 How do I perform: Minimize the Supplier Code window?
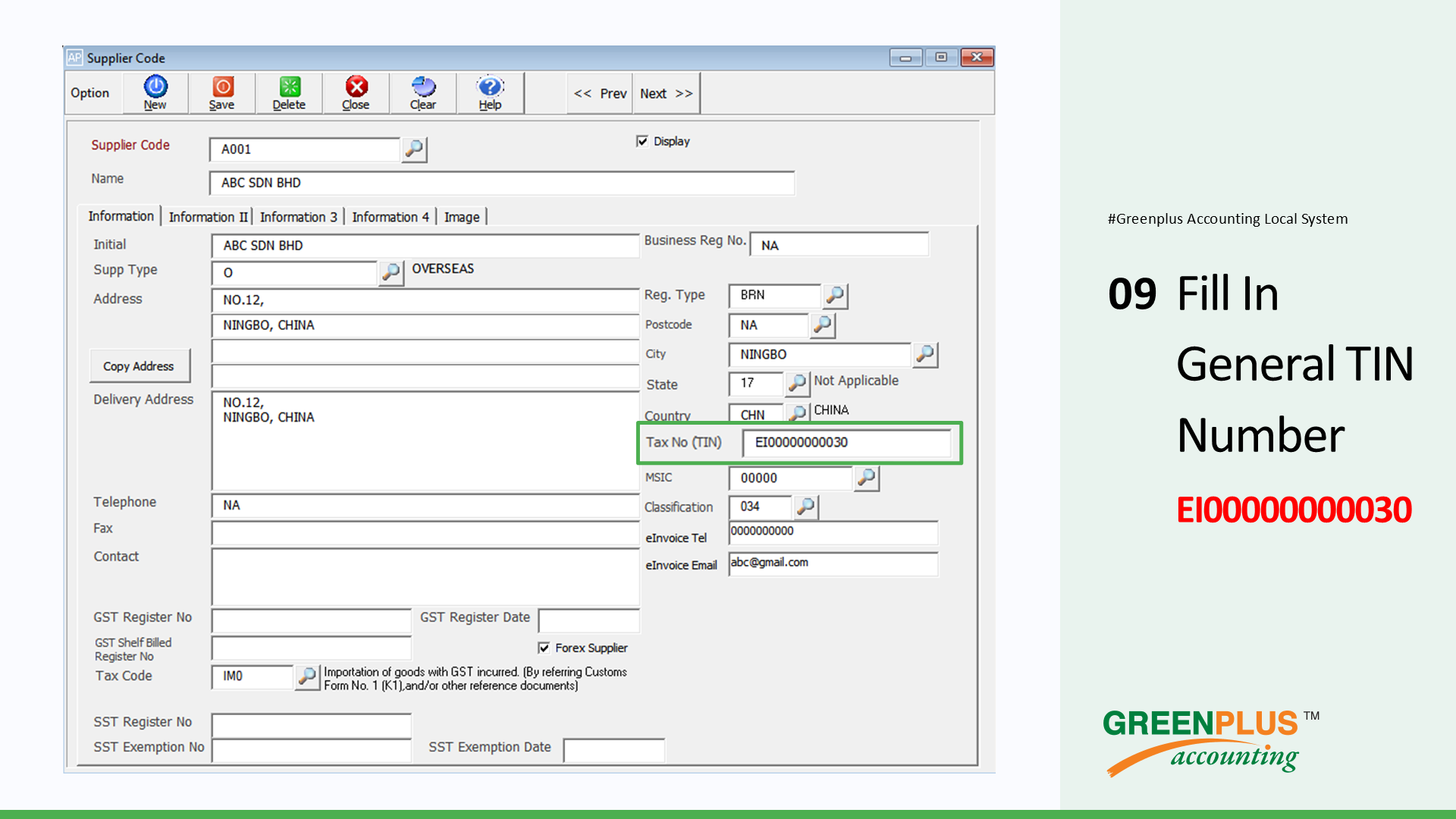(905, 58)
